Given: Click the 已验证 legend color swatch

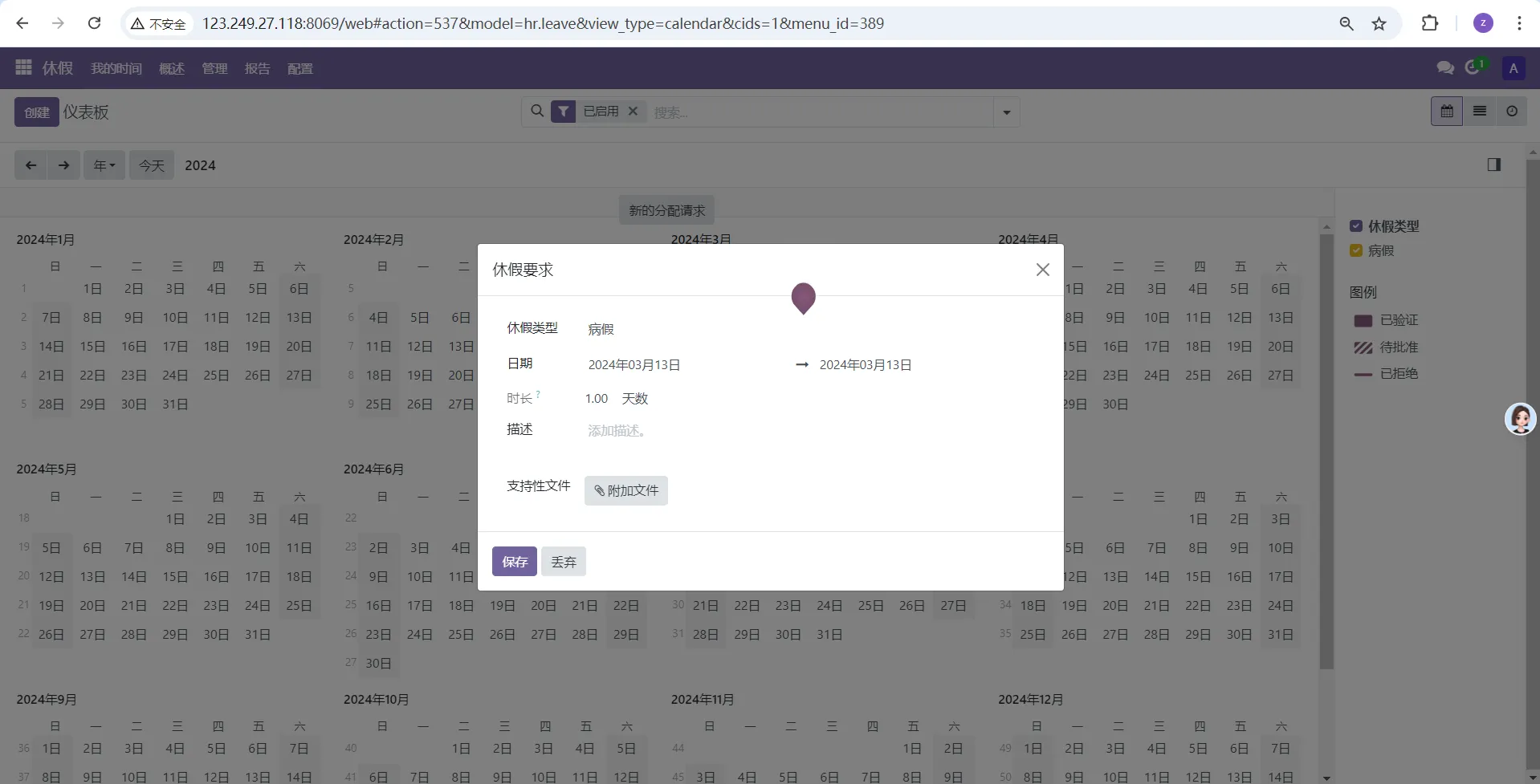Looking at the screenshot, I should pos(1363,321).
